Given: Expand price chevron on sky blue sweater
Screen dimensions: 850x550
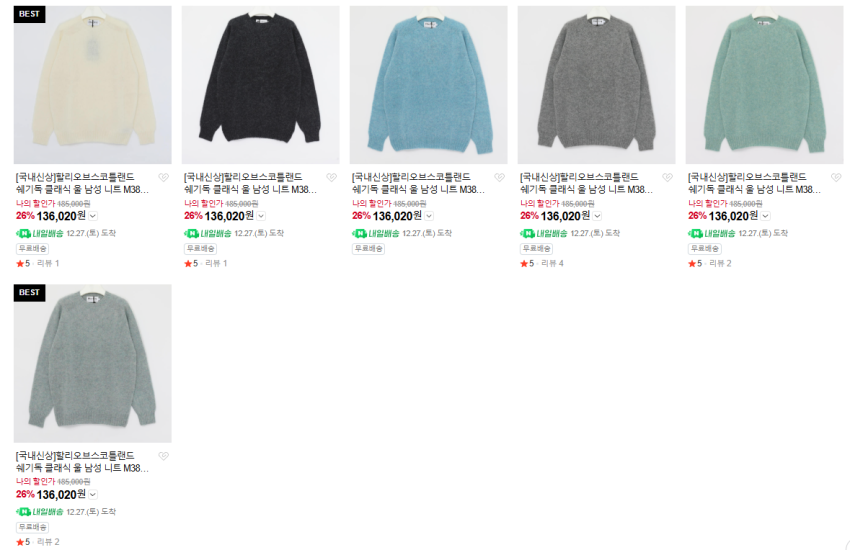Looking at the screenshot, I should [429, 216].
